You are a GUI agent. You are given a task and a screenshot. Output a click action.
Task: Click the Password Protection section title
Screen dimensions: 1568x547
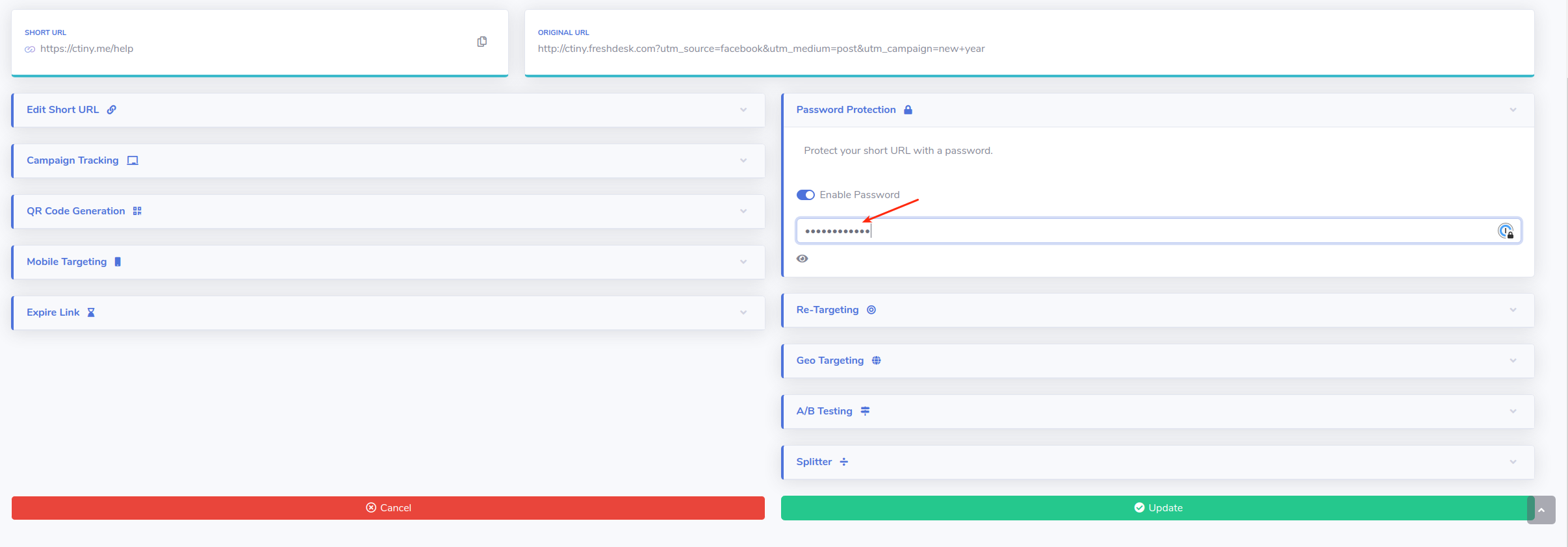(x=846, y=110)
